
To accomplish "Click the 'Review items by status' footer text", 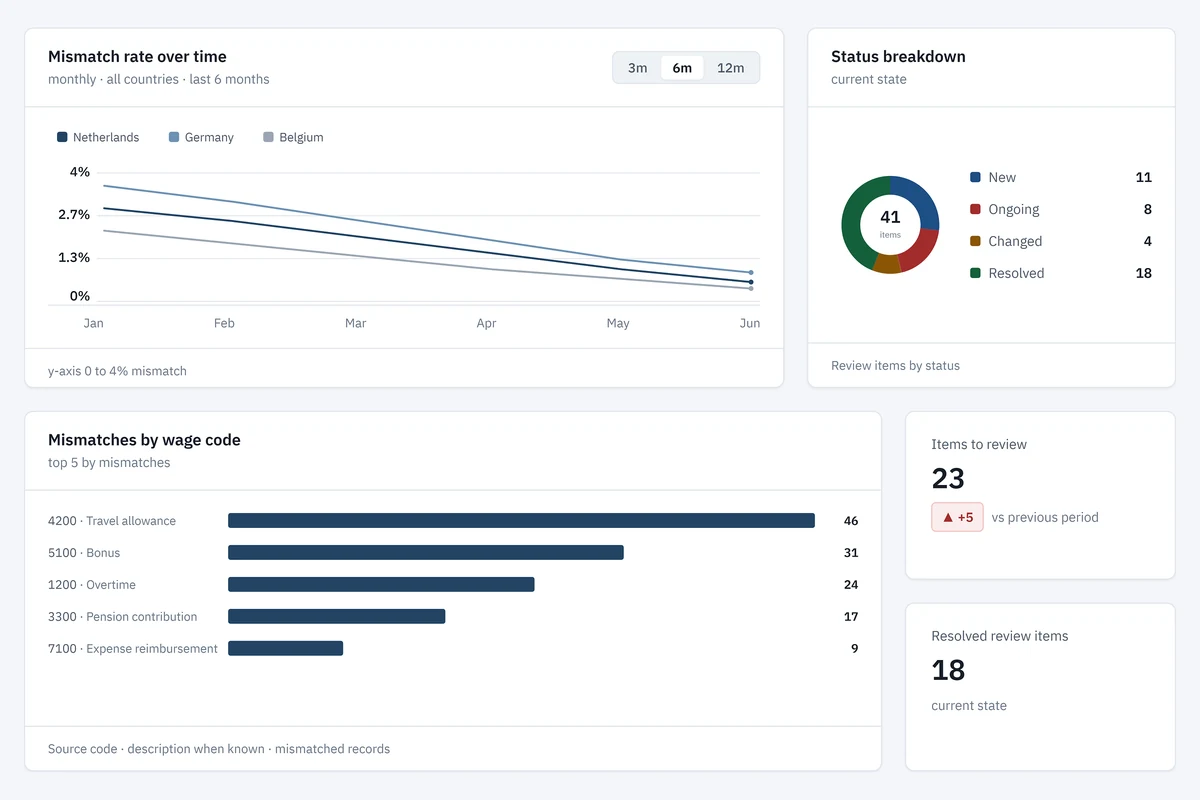I will click(895, 365).
